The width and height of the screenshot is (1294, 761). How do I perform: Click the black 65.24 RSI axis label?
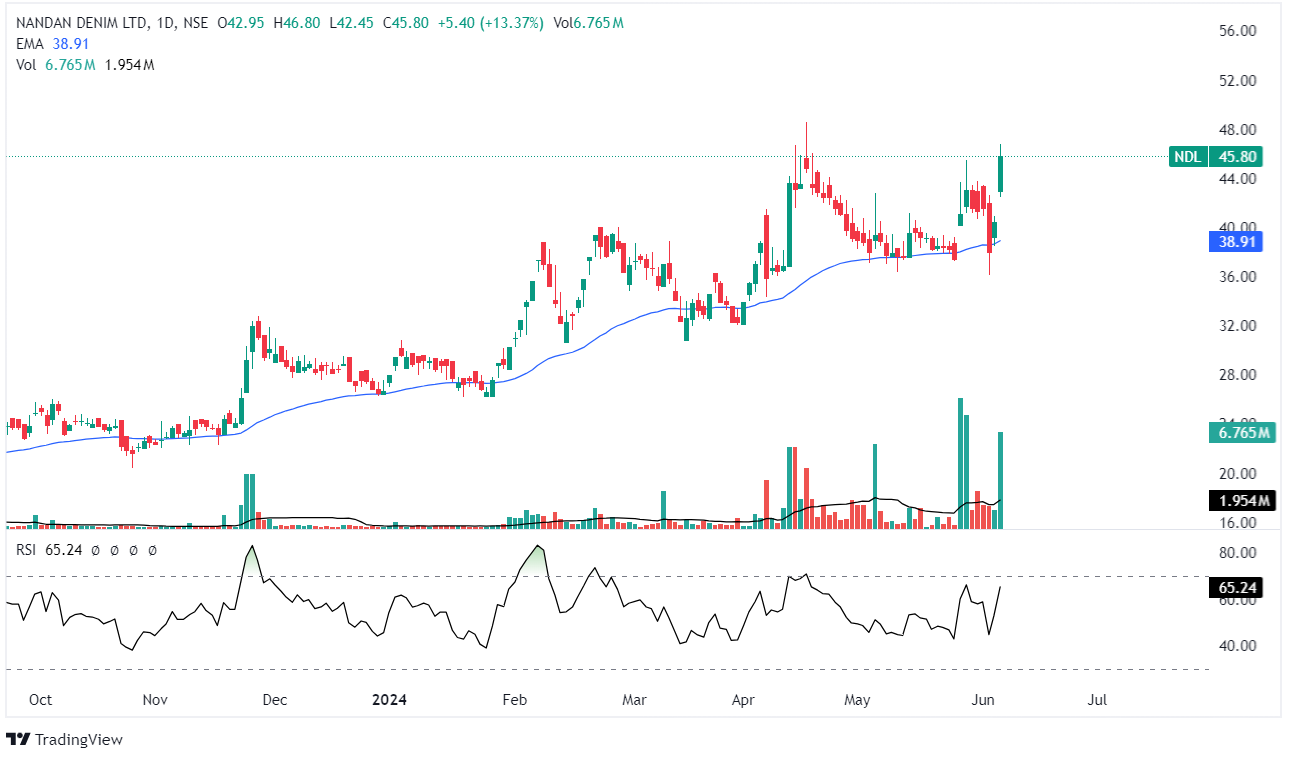(1235, 588)
